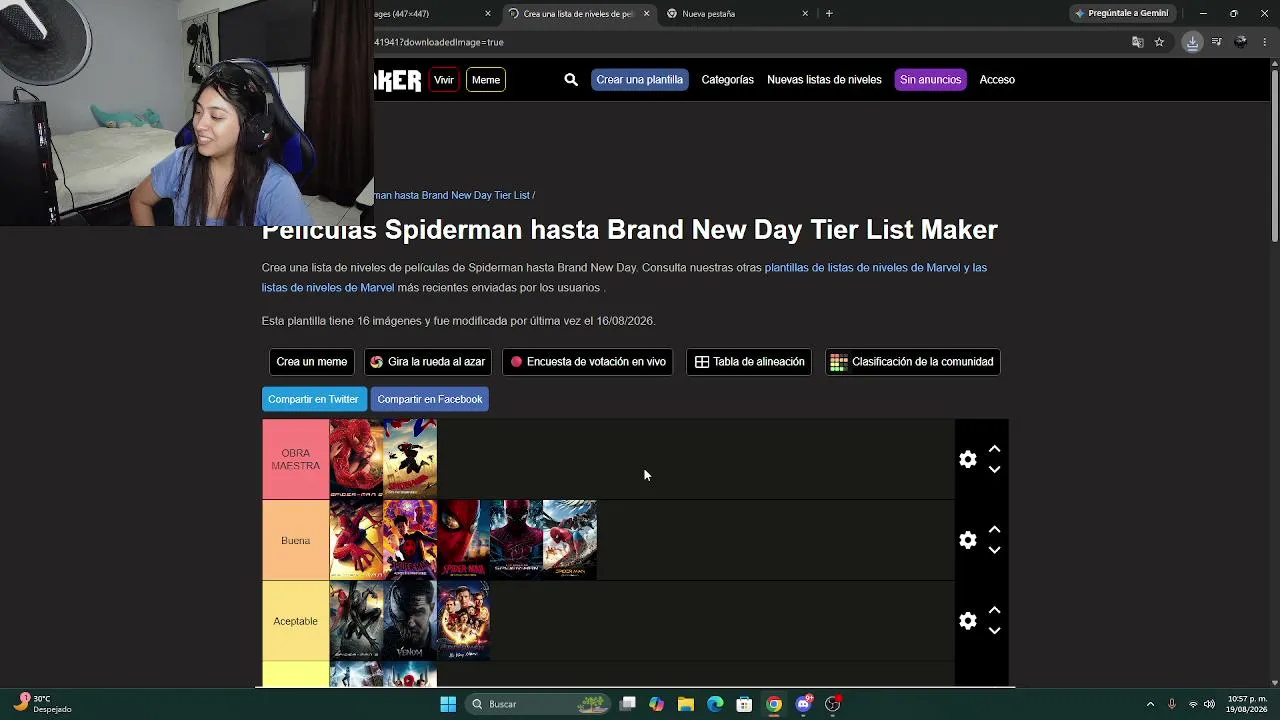Bookmark this page with the star icon
Viewport: 1280px width, 720px height.
1159,42
